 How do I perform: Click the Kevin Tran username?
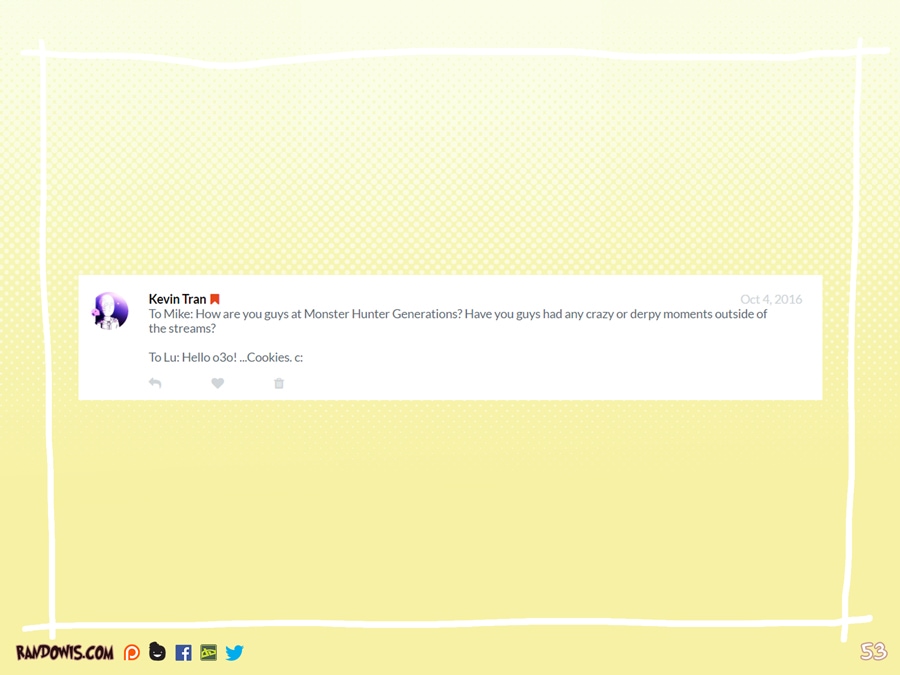(177, 299)
